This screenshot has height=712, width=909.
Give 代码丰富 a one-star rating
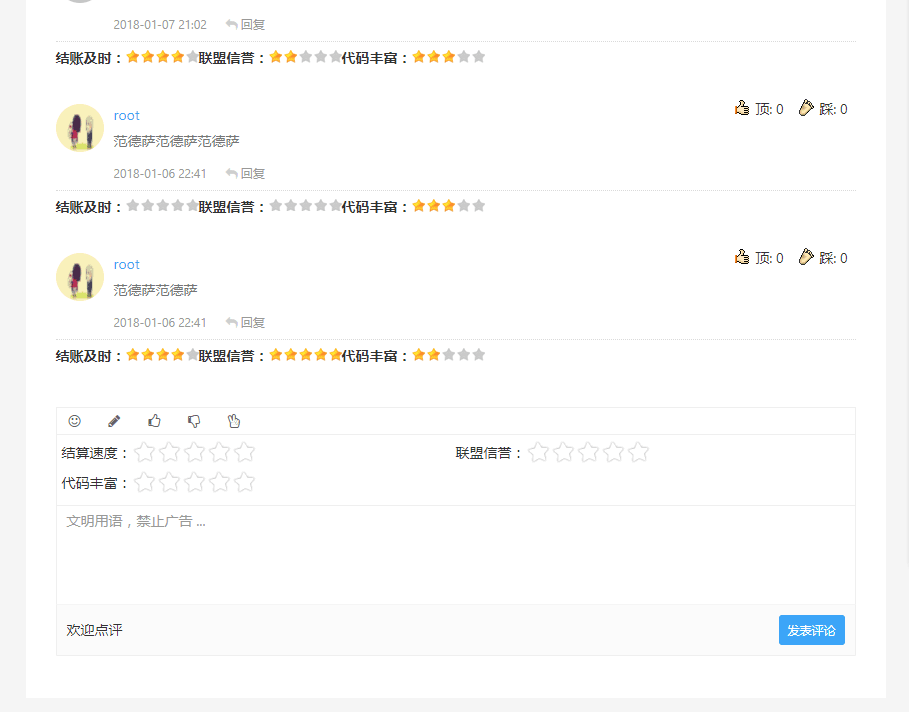point(145,483)
